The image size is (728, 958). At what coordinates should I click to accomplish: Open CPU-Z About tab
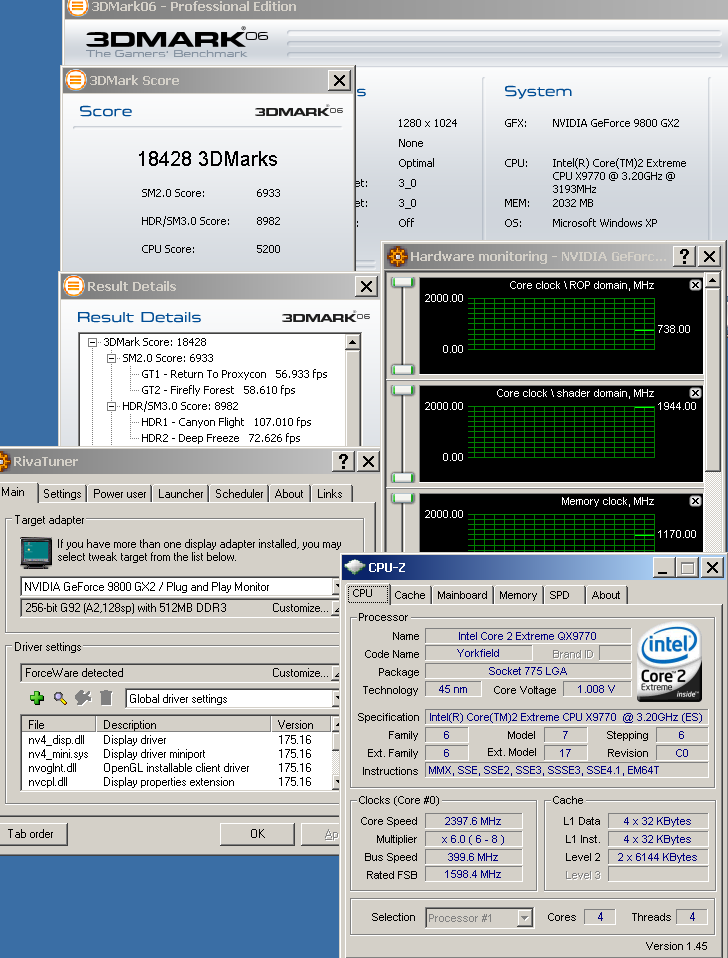(x=605, y=595)
